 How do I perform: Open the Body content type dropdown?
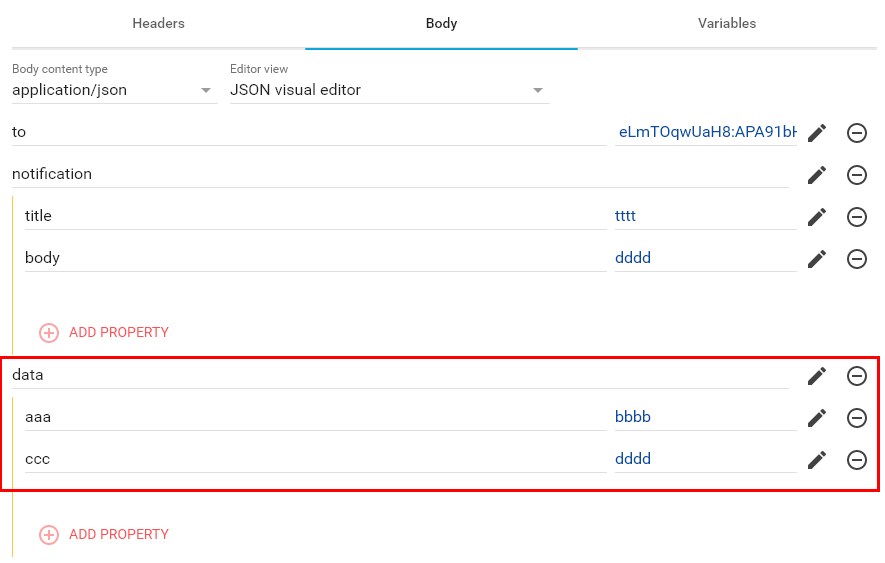click(115, 90)
